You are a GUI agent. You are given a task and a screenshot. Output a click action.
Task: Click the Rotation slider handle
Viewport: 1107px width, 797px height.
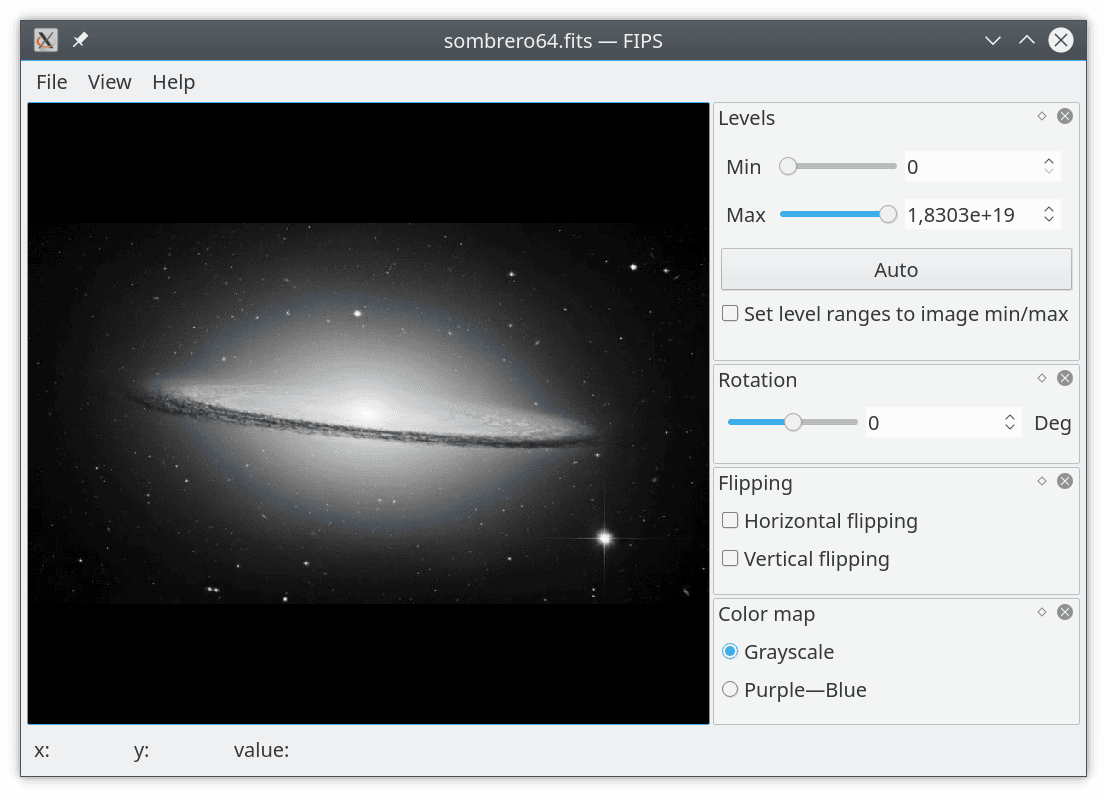pos(793,422)
